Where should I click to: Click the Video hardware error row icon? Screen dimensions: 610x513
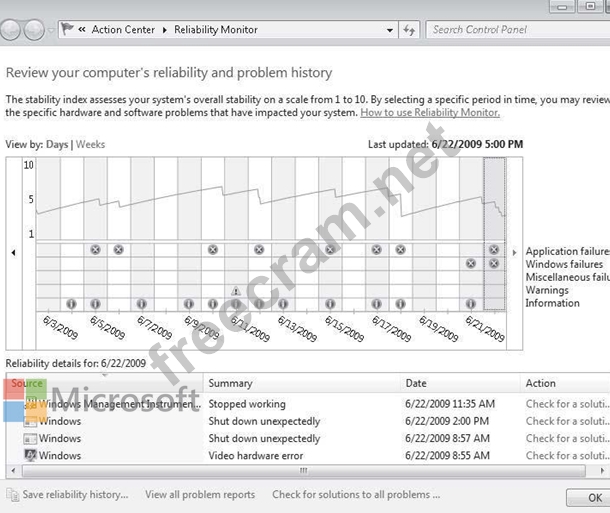click(x=30, y=455)
